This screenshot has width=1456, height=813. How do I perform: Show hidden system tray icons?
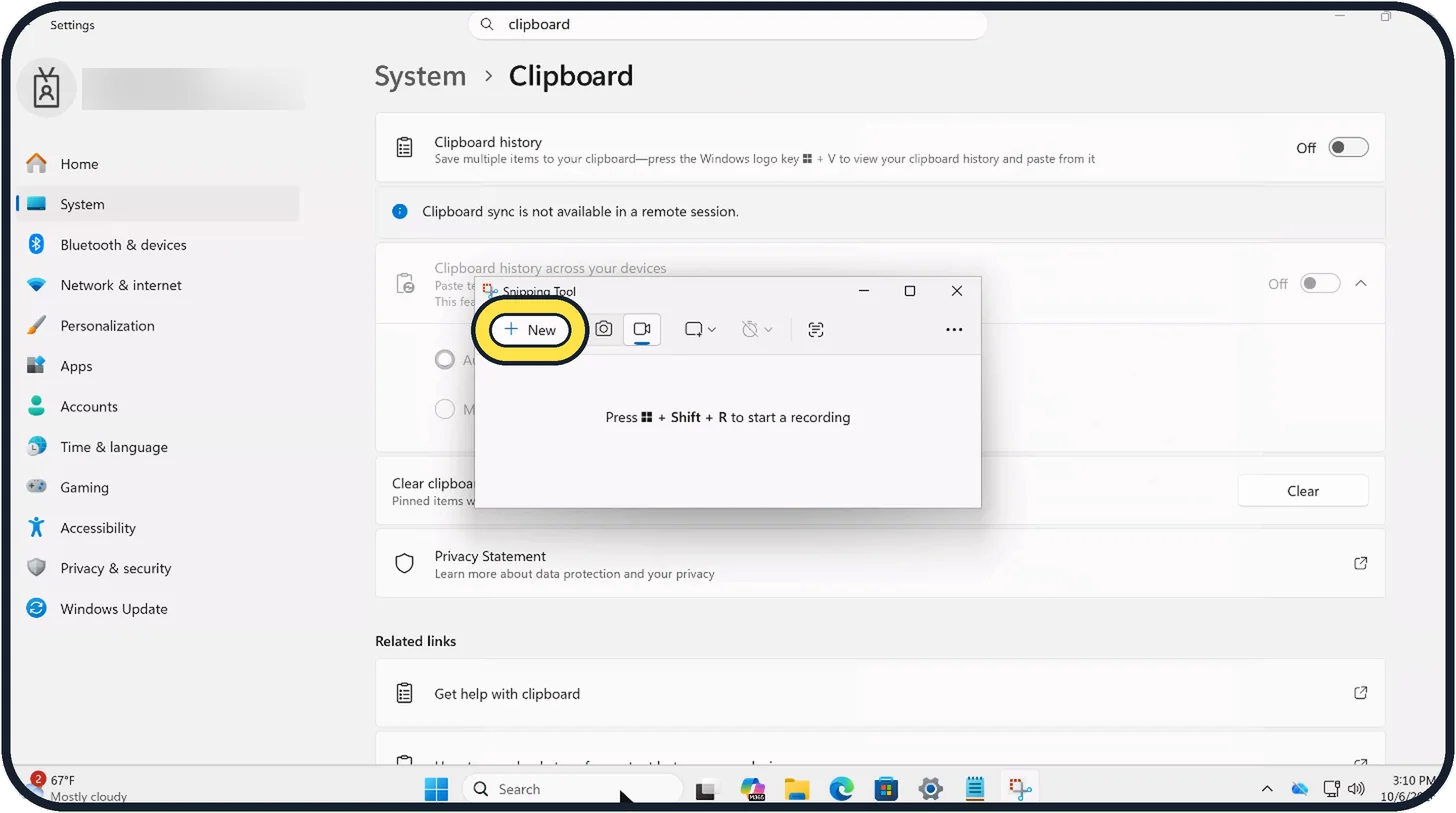pyautogui.click(x=1267, y=789)
